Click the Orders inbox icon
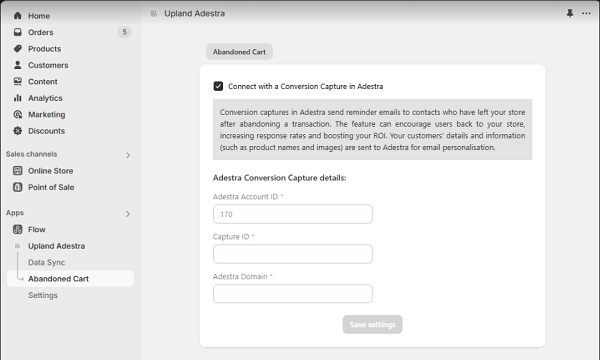This screenshot has width=600, height=360. pos(18,32)
